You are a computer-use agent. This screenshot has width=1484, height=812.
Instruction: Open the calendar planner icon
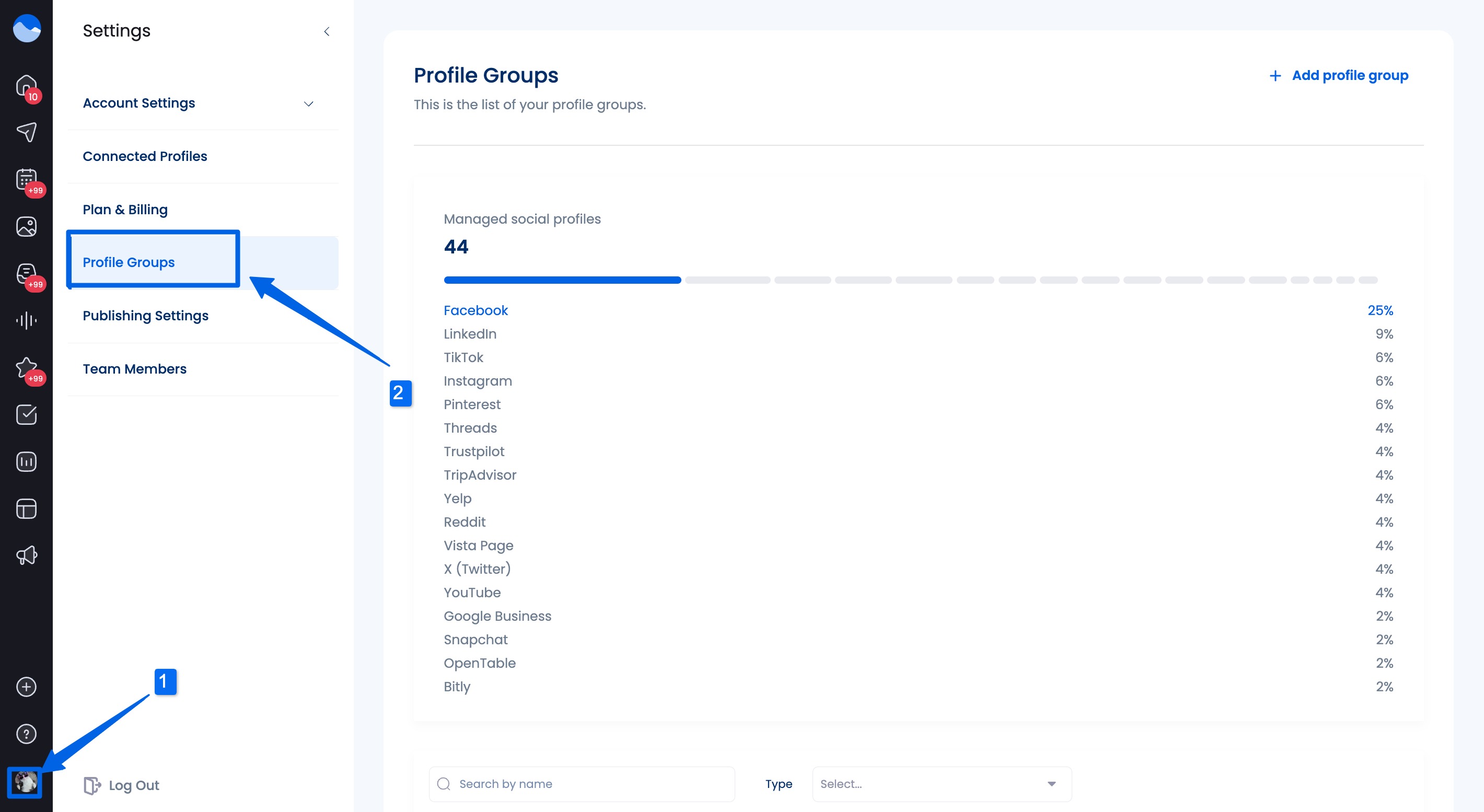[26, 179]
